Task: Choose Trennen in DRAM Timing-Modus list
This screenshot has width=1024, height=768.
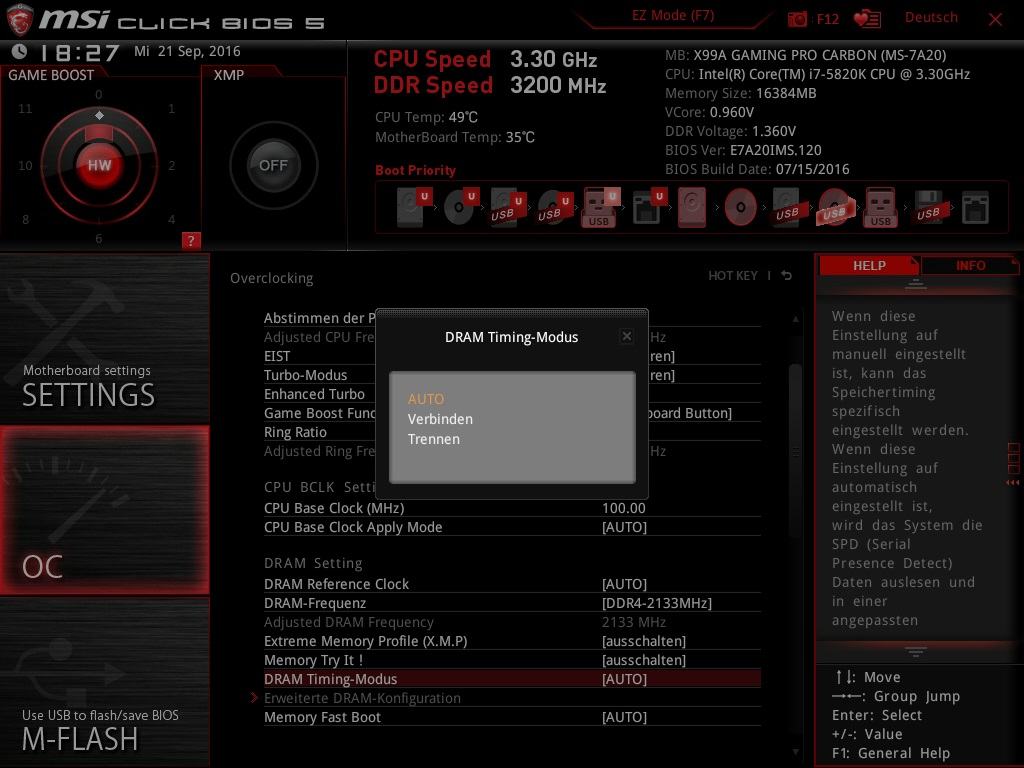Action: [x=434, y=439]
